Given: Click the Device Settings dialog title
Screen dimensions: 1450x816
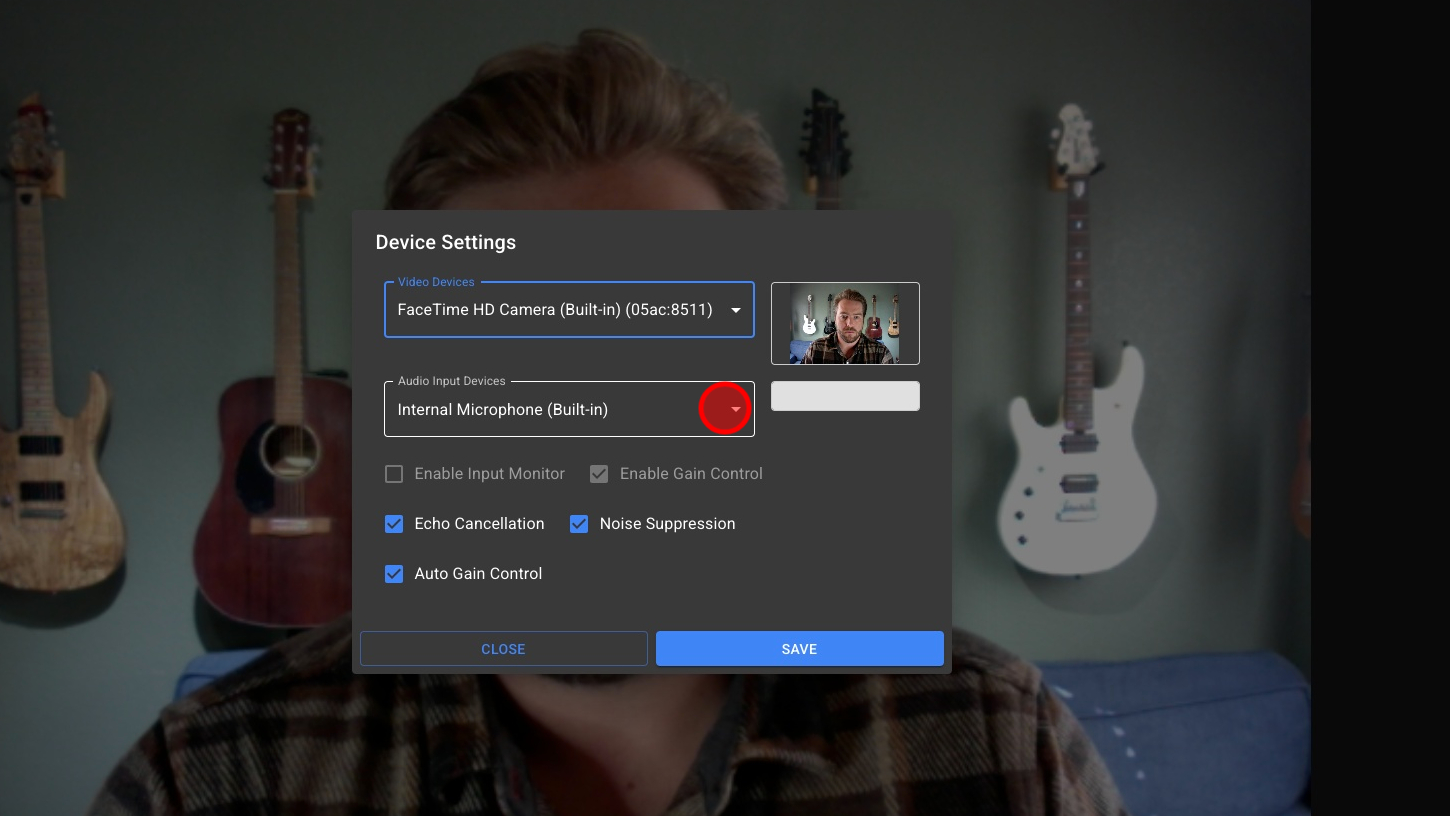Looking at the screenshot, I should point(446,242).
